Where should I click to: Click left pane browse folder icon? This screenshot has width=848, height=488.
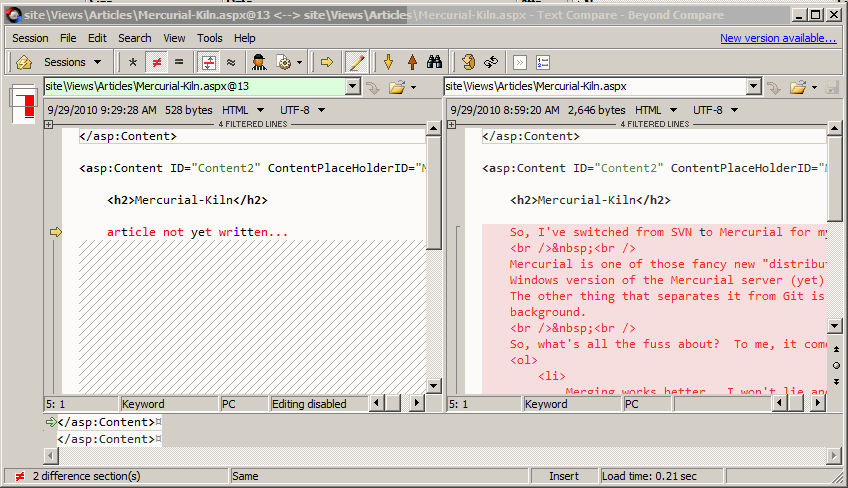coord(397,87)
